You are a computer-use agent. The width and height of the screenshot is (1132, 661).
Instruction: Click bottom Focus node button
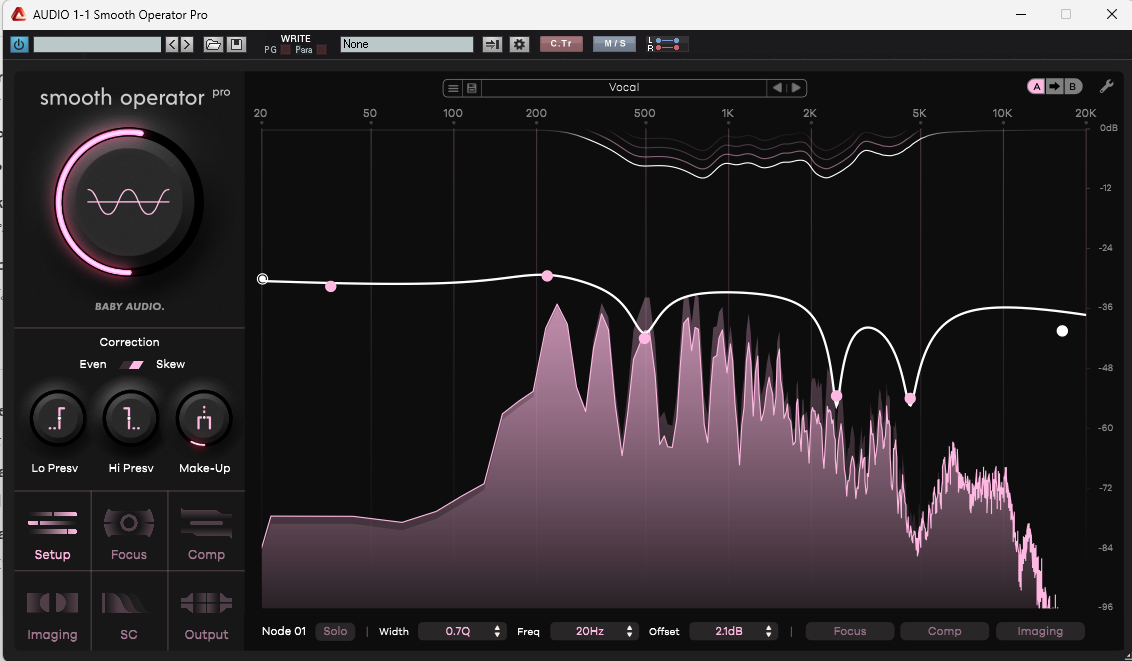[x=850, y=631]
